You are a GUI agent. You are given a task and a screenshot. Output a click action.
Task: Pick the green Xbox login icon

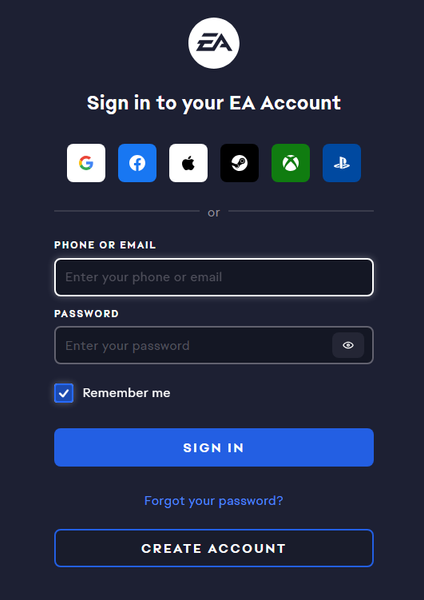click(290, 163)
